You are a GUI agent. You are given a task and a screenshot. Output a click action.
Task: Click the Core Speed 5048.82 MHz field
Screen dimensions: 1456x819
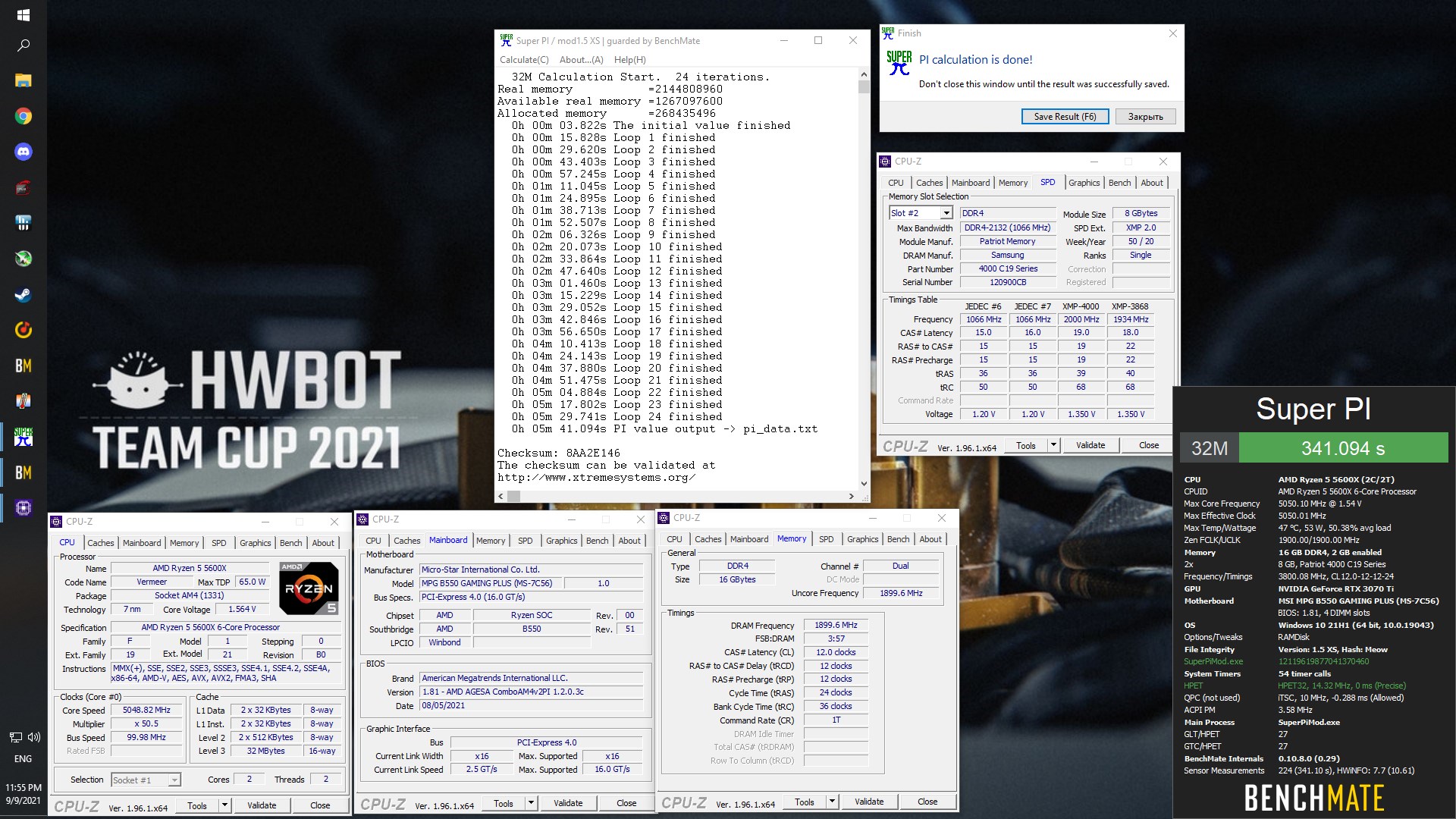tap(146, 710)
